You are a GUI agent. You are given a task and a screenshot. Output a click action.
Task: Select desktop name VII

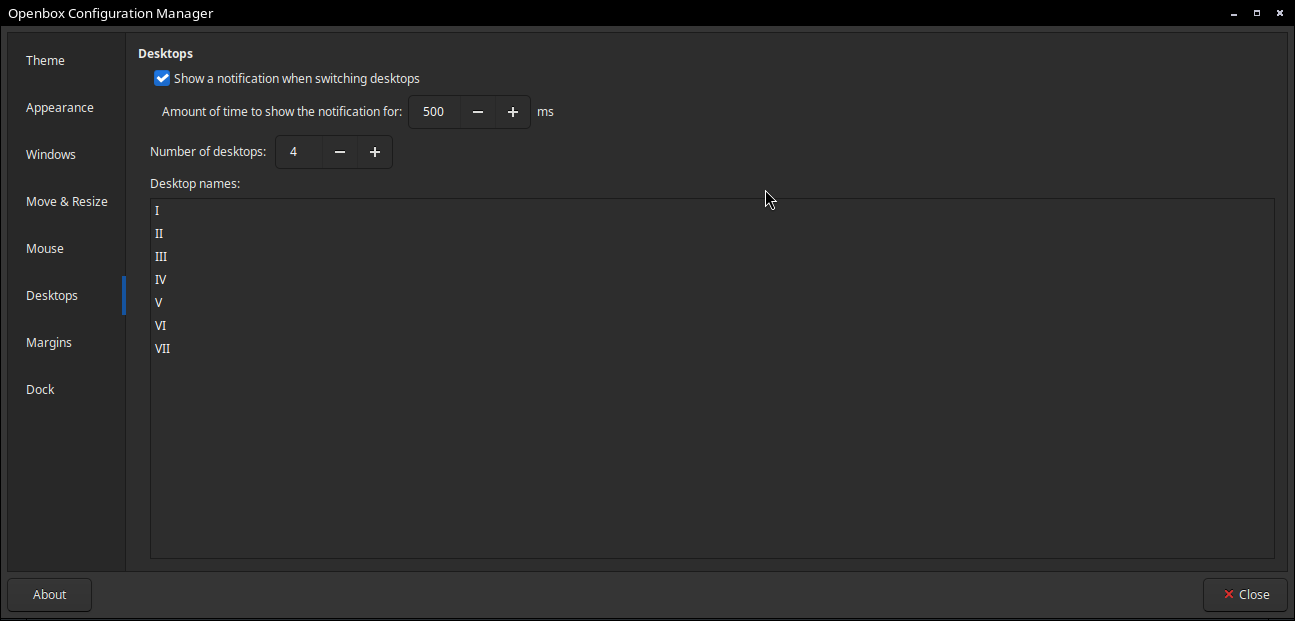coord(712,349)
